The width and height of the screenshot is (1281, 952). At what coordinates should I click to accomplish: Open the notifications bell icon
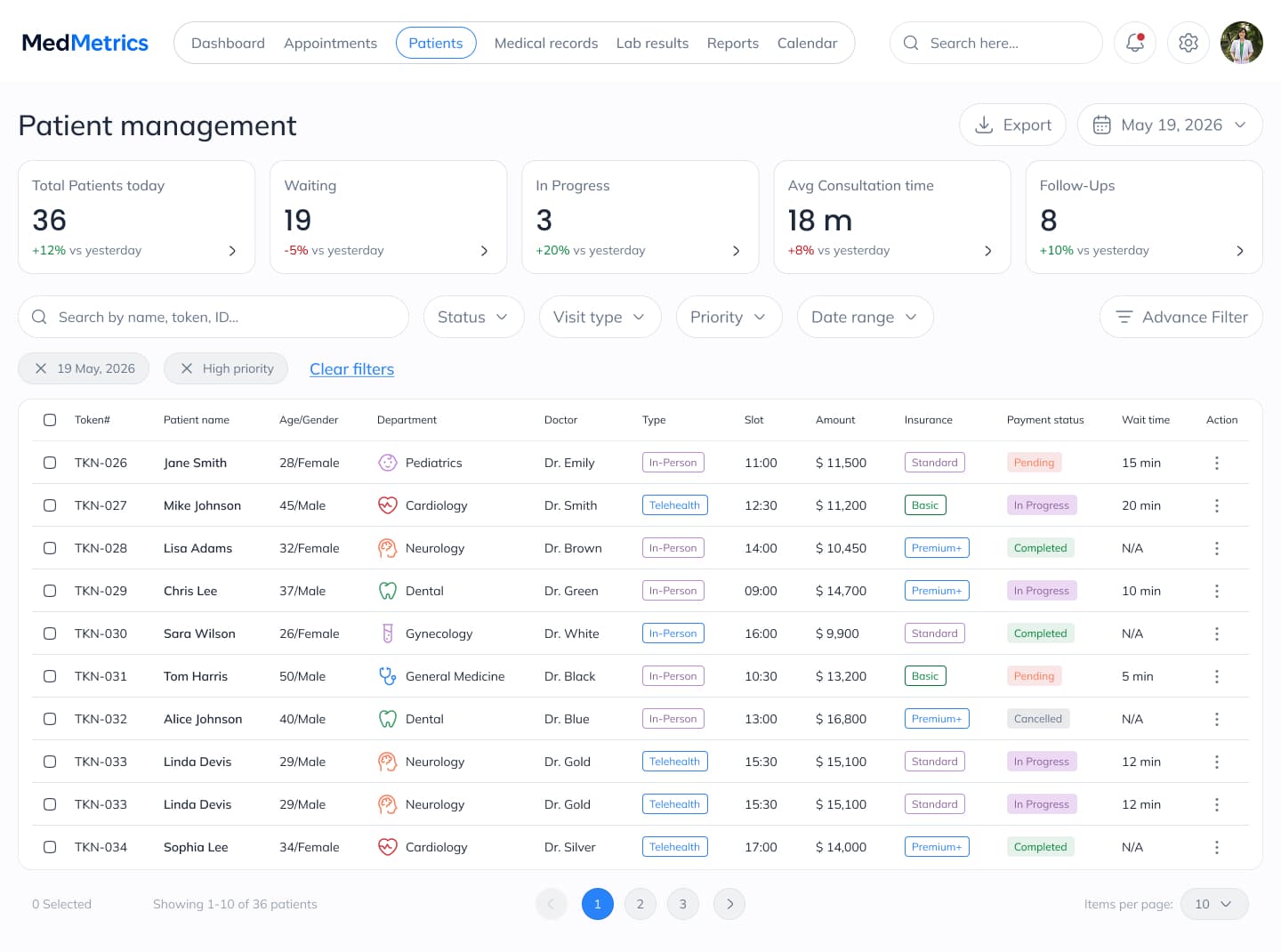(x=1135, y=43)
